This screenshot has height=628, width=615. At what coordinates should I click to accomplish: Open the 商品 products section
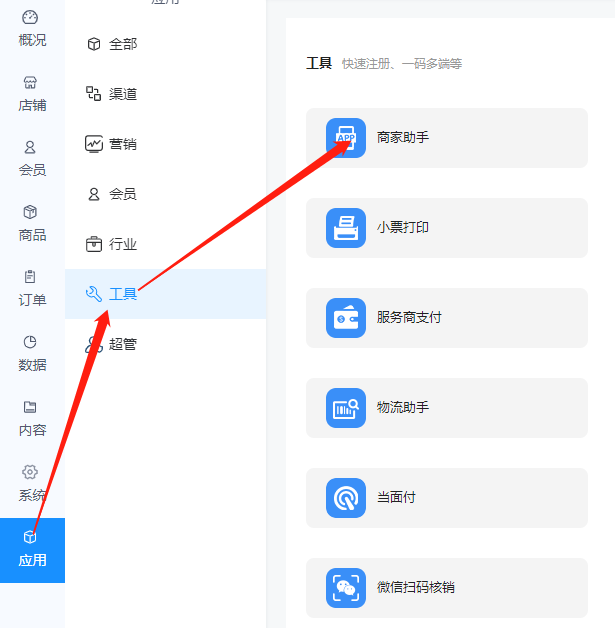pyautogui.click(x=32, y=224)
